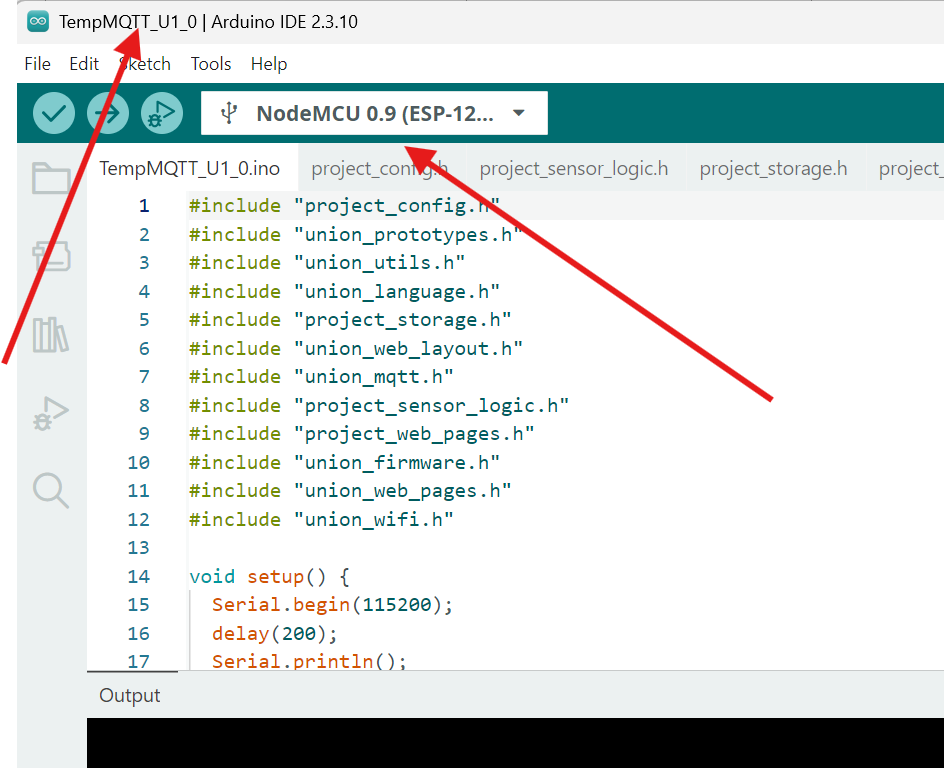Open the Sketchbook folder sidebar icon

(x=51, y=178)
